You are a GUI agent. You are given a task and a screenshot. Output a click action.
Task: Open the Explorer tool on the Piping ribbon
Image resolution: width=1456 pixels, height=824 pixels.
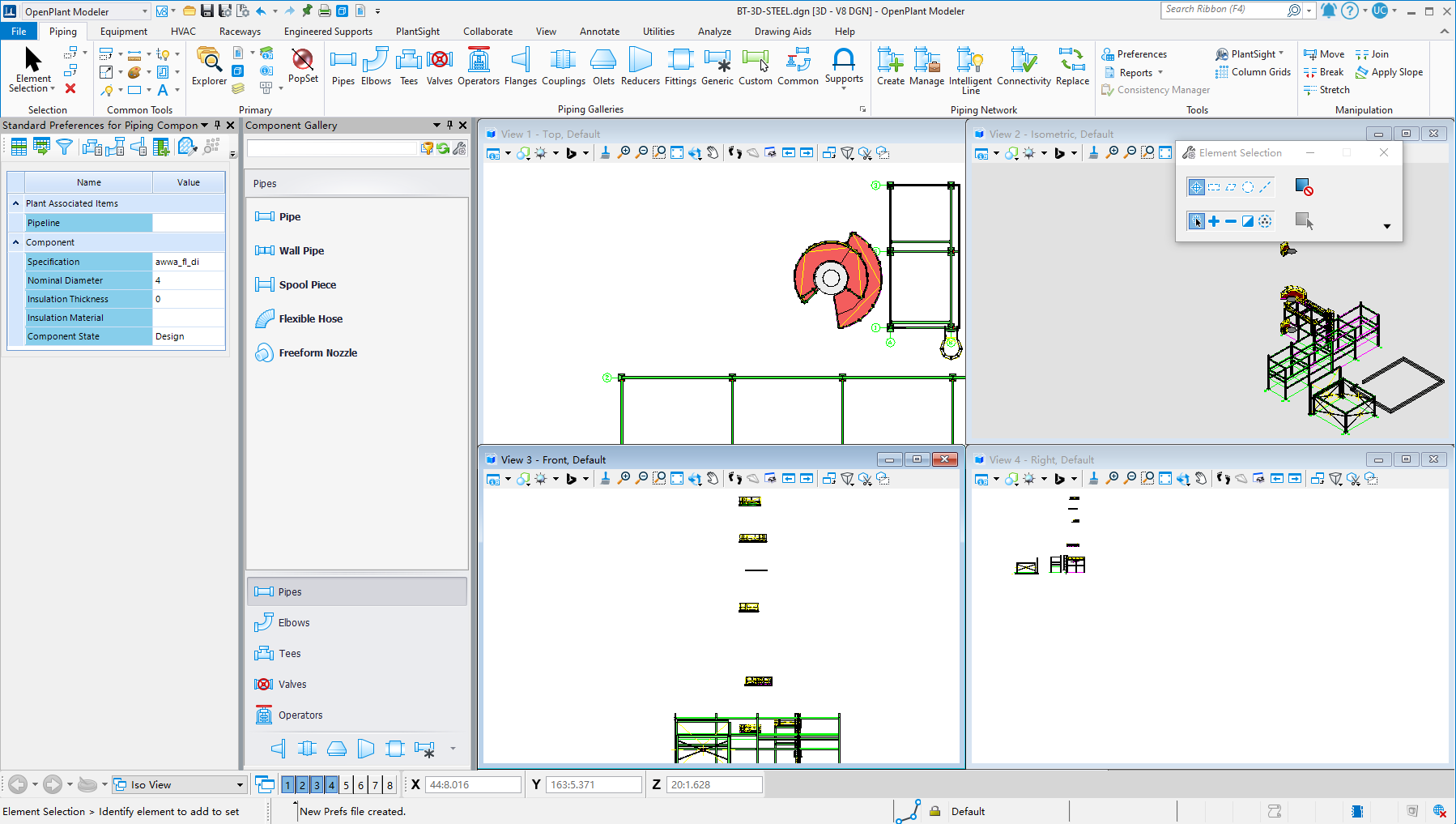click(208, 69)
